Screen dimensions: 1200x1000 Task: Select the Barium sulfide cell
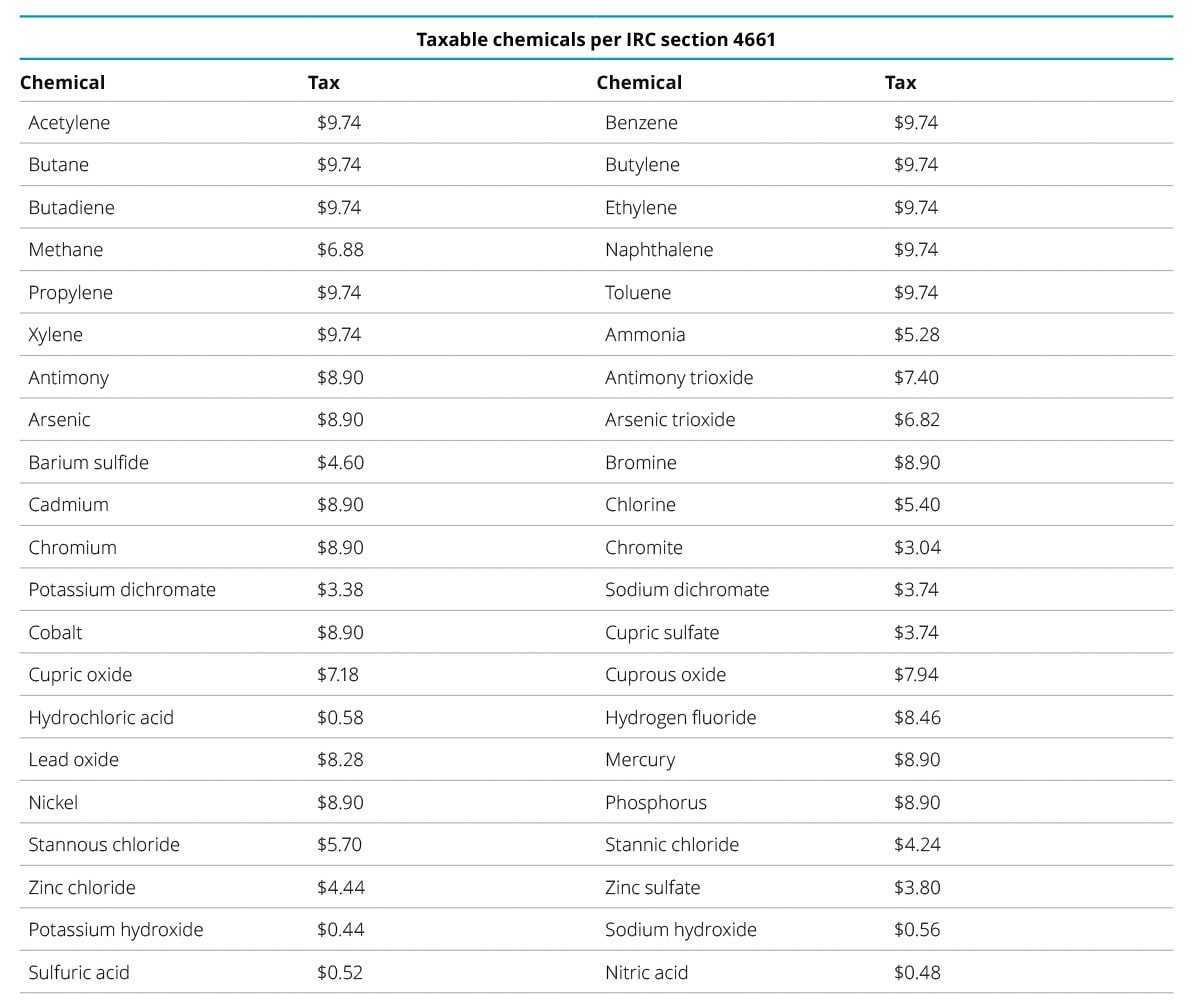pyautogui.click(x=88, y=463)
